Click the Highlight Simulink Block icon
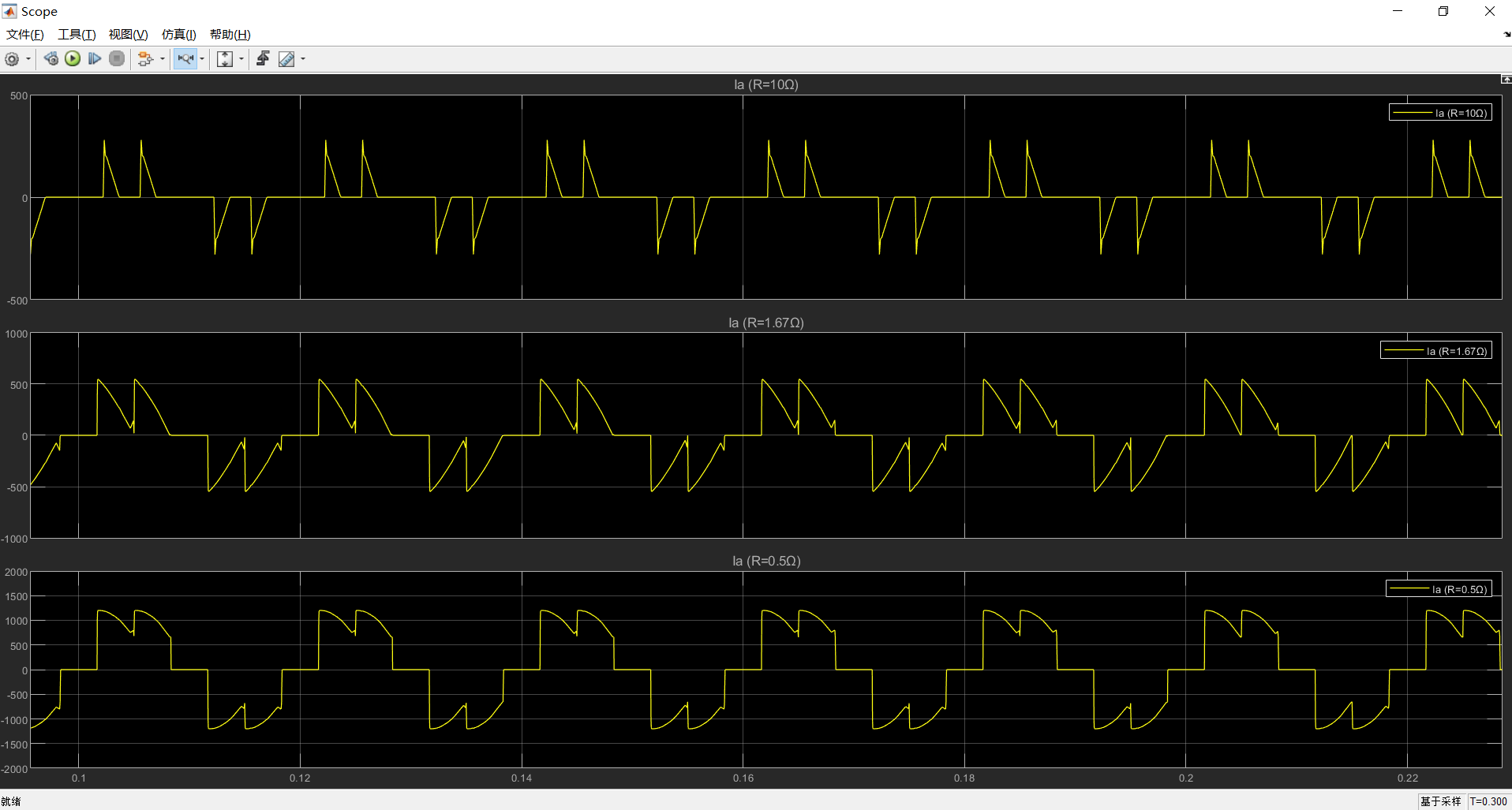This screenshot has width=1512, height=810. point(145,59)
